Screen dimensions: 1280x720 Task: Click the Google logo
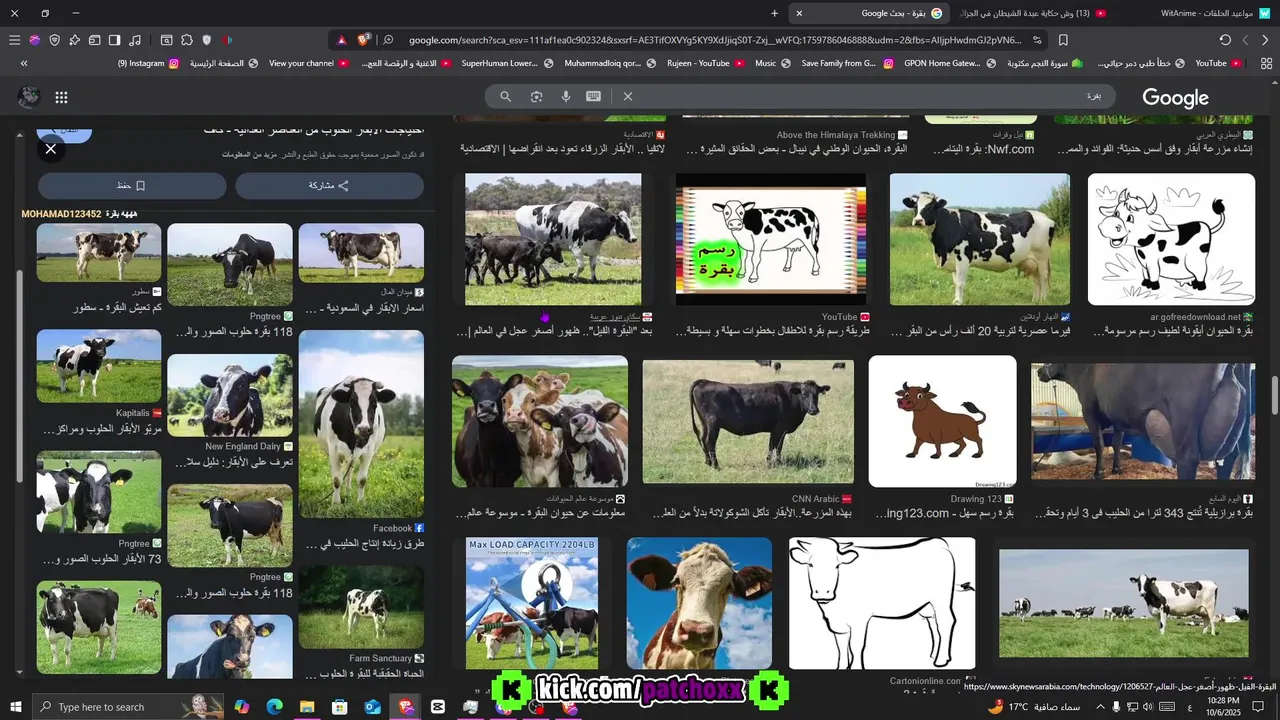1175,97
